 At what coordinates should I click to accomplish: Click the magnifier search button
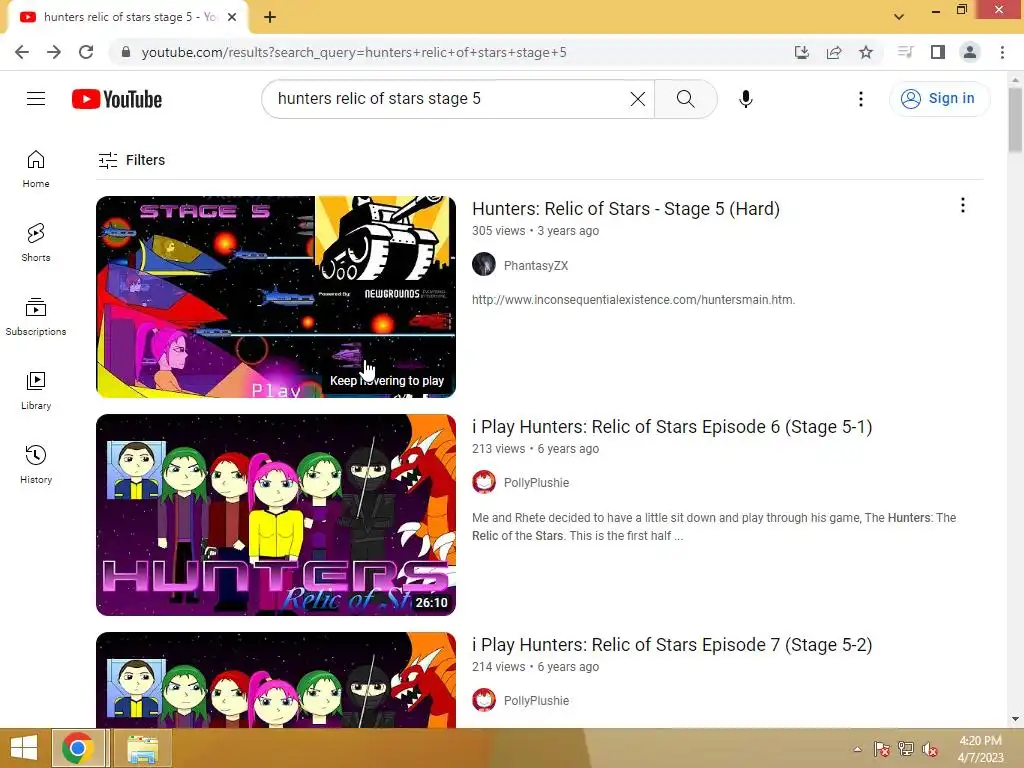tap(685, 99)
